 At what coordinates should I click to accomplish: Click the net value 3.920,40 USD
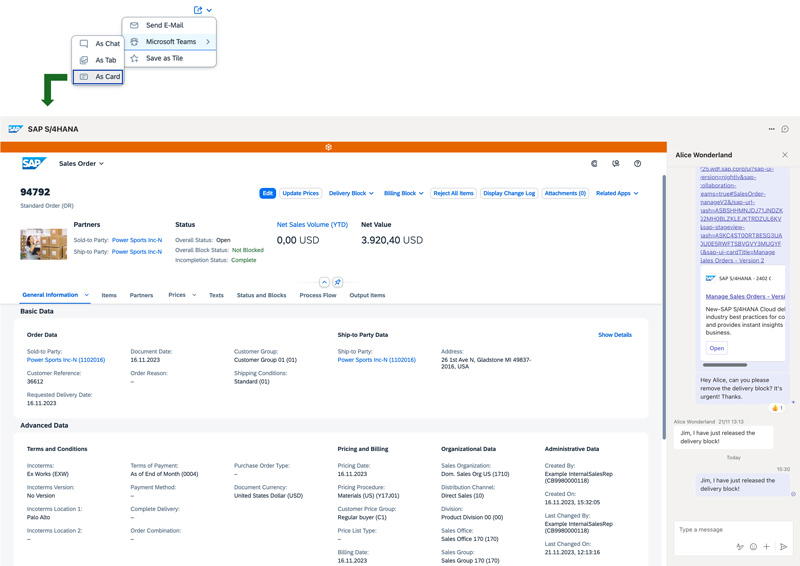pyautogui.click(x=392, y=240)
